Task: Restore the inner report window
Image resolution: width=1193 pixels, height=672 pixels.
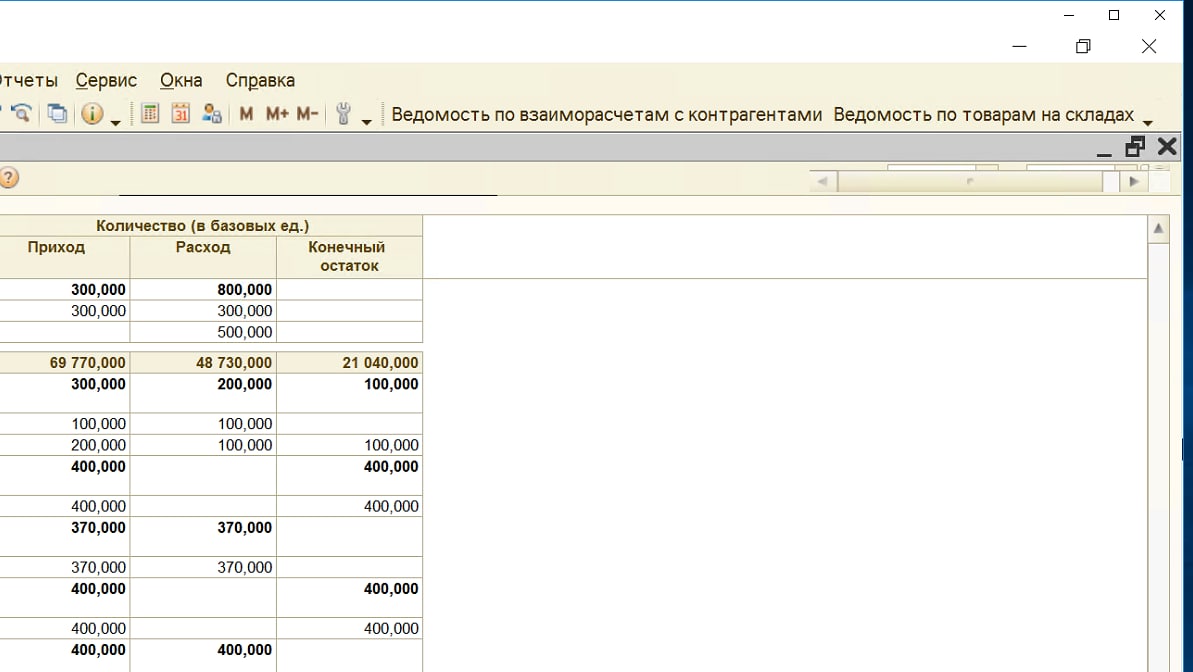Action: click(x=1135, y=146)
